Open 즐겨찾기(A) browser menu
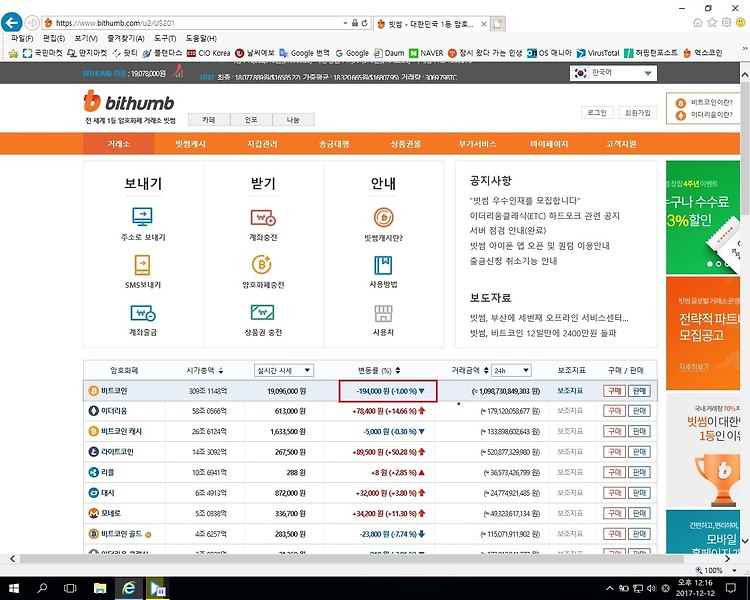 click(126, 38)
